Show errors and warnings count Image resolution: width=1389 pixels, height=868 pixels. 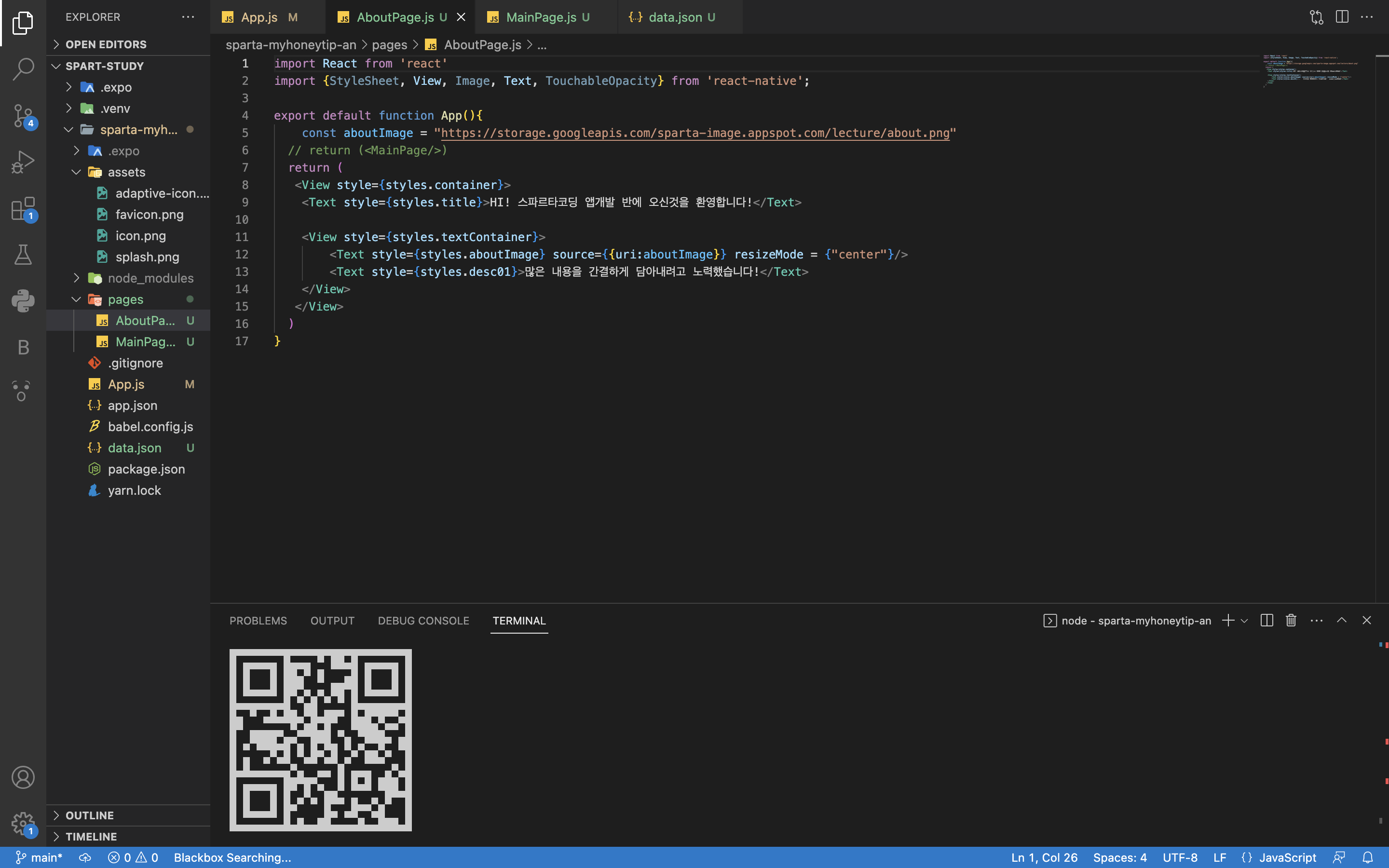pos(133,858)
